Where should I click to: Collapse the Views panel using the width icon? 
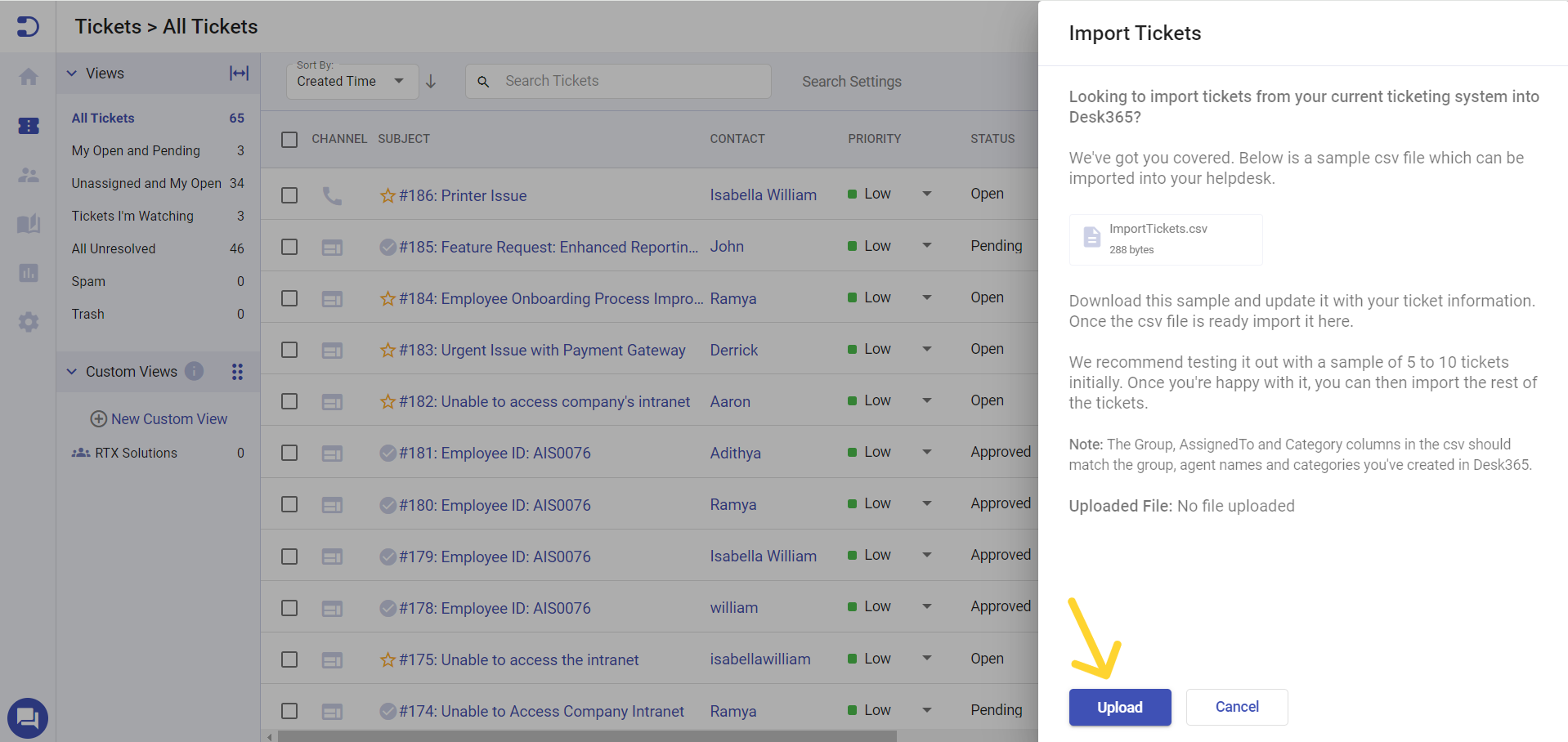238,73
